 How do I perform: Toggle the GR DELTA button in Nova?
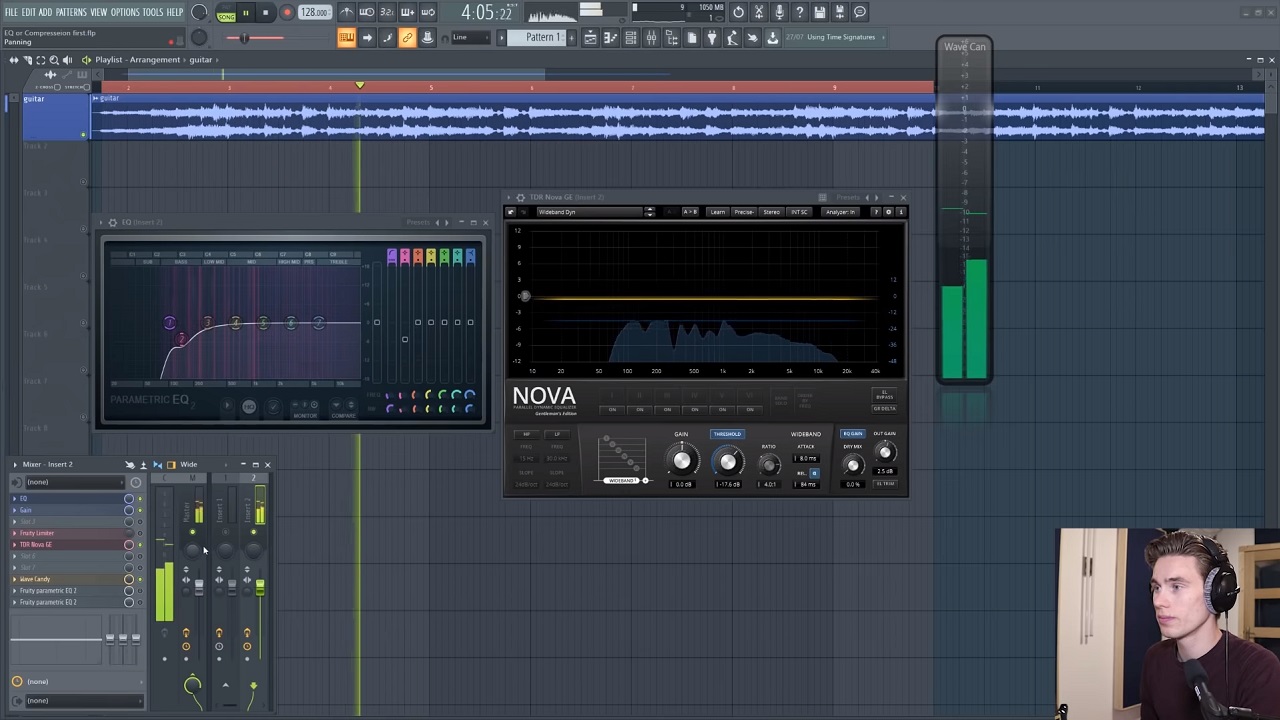(x=885, y=408)
